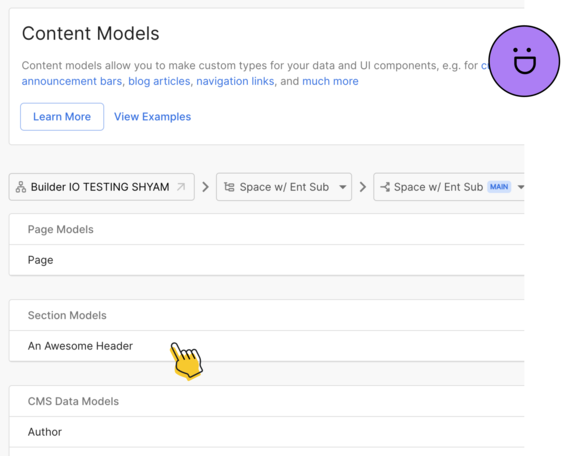Click the external arrow icon beside SHYAM

coord(181,187)
